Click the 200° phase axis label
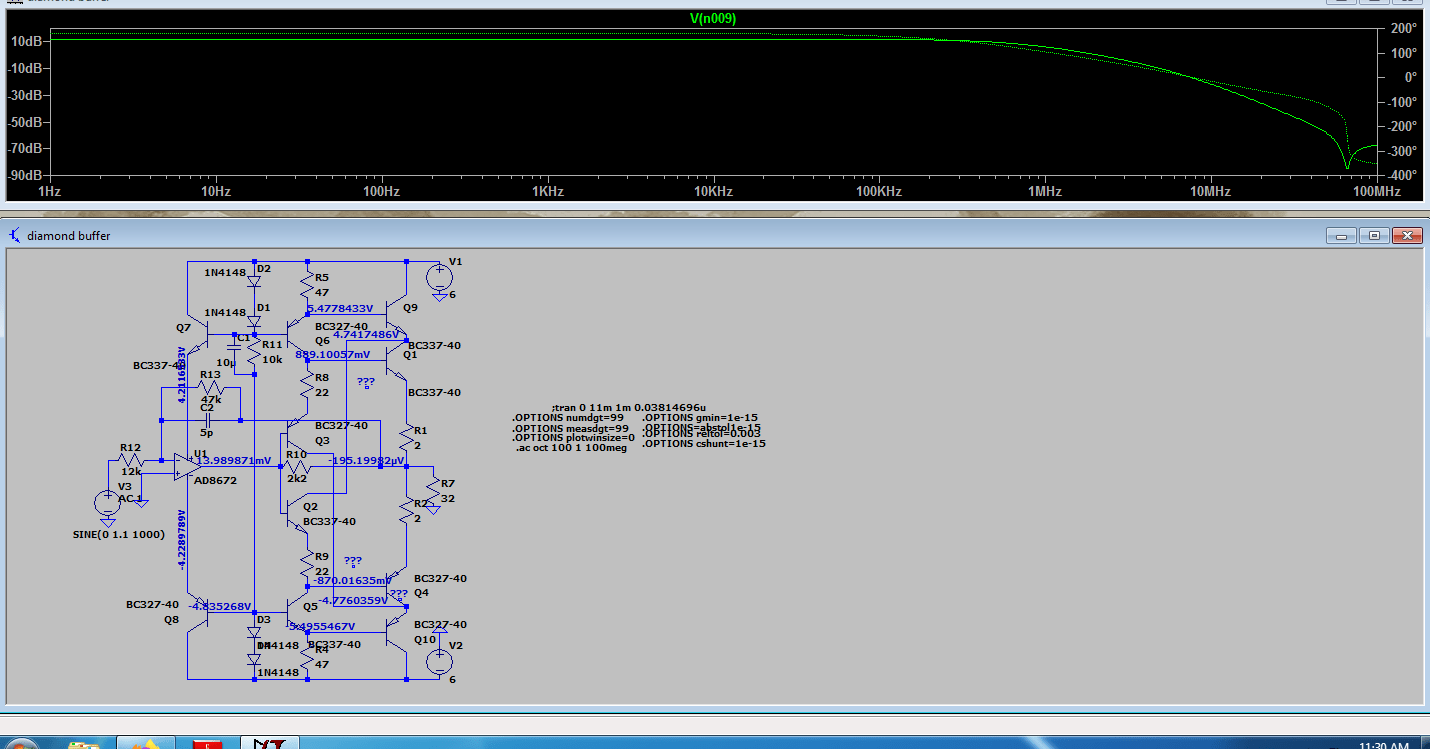This screenshot has height=749, width=1430. point(1403,28)
